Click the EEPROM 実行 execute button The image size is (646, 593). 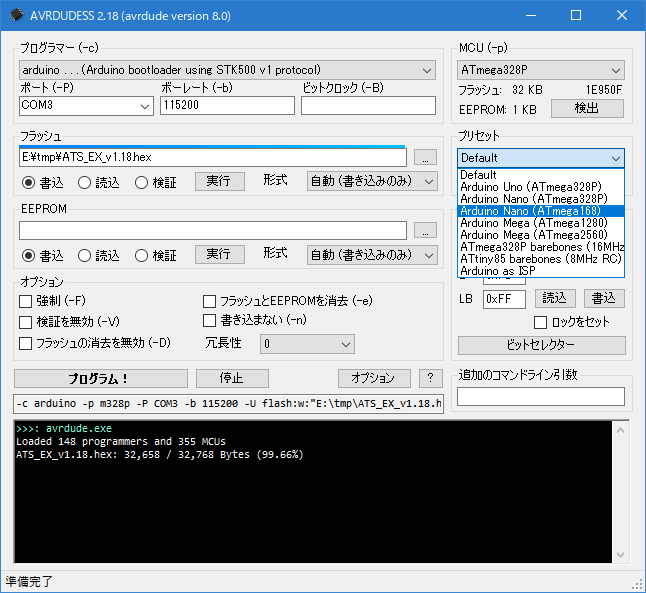pyautogui.click(x=220, y=254)
